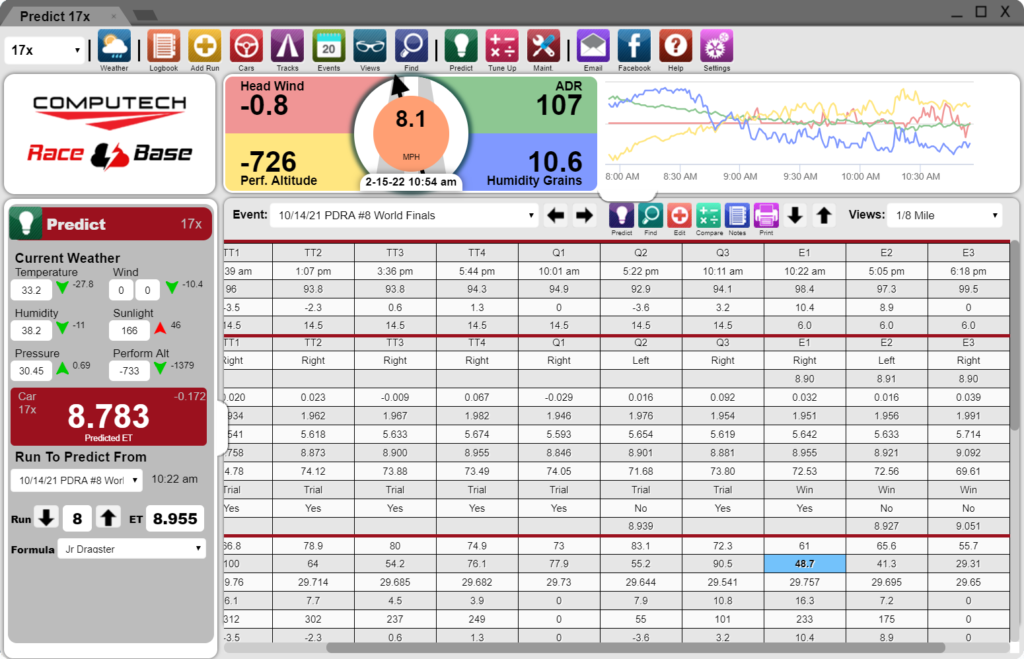Open the Settings gears icon
Screen dimensions: 1024x659
click(716, 44)
